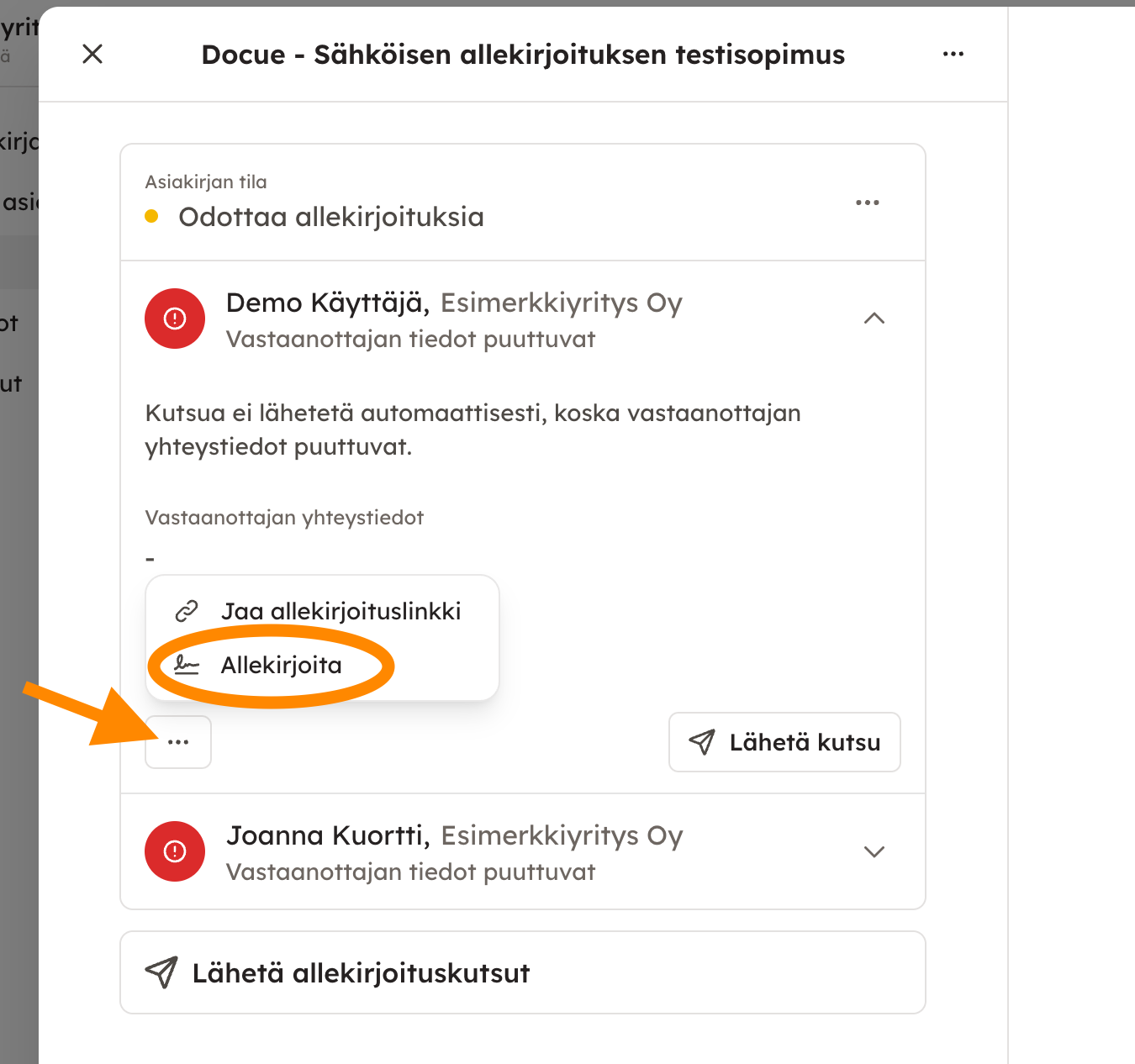Click the signature icon beside Allekirjoita

186,666
